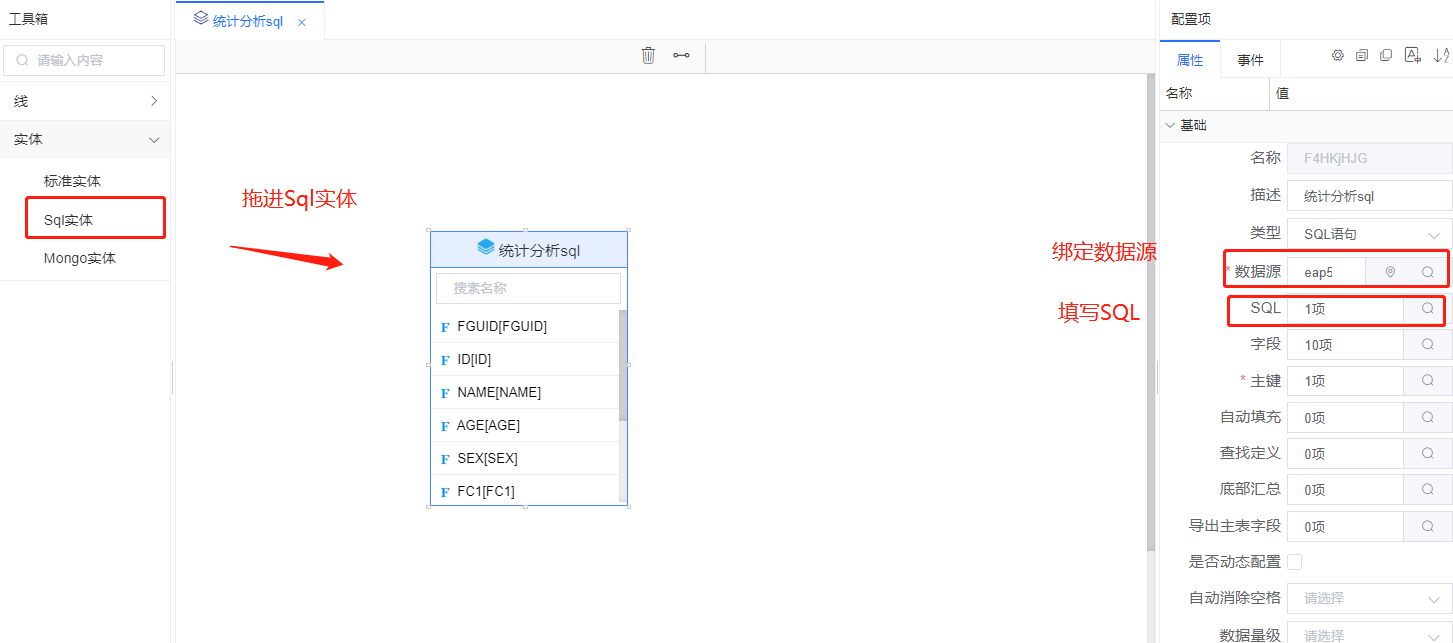Click the search icon in SQL row
This screenshot has width=1453, height=643.
[x=1428, y=309]
